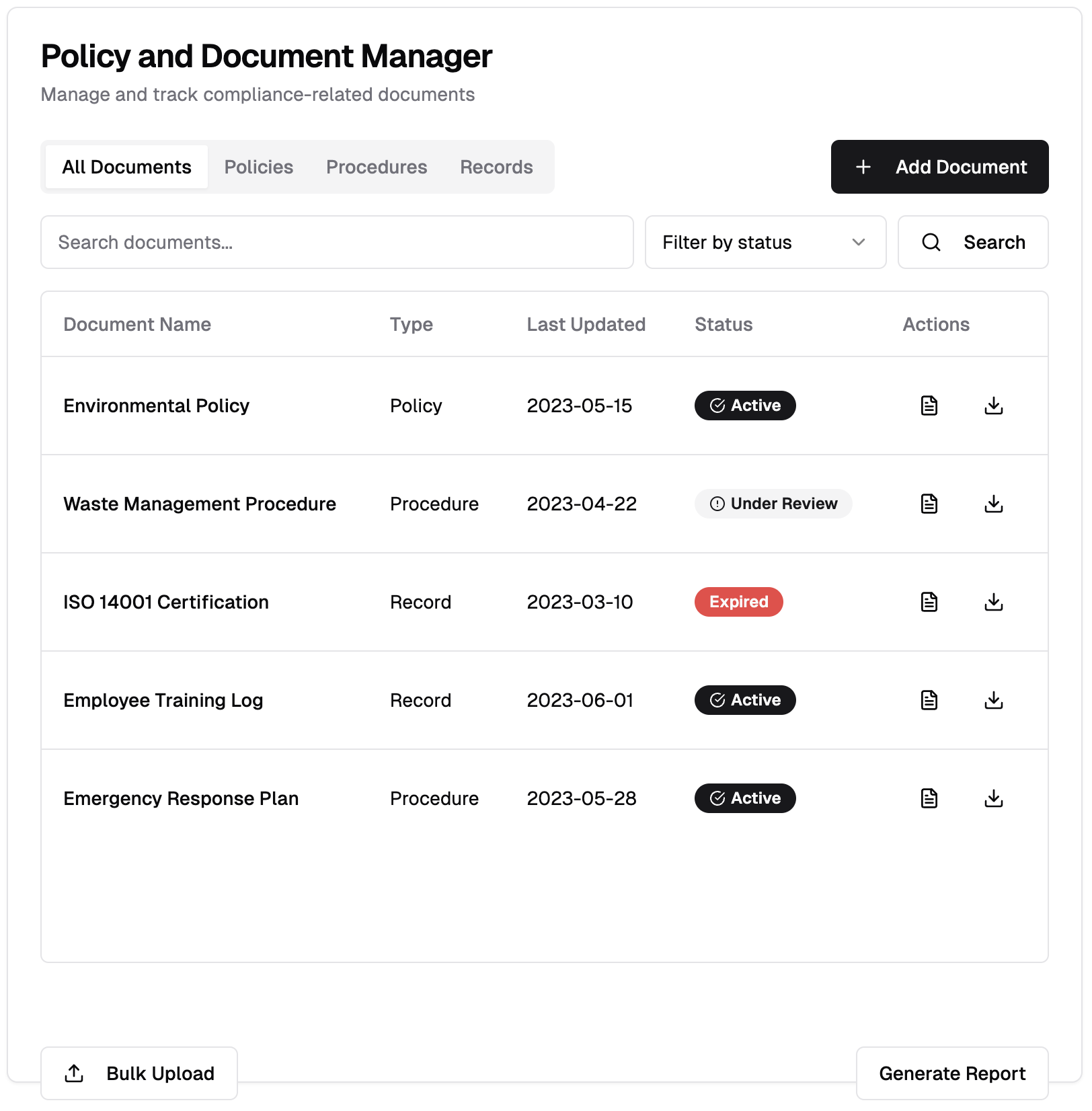This screenshot has height=1111, width=1092.
Task: Click the upload icon on Bulk Upload
Action: 74,1073
